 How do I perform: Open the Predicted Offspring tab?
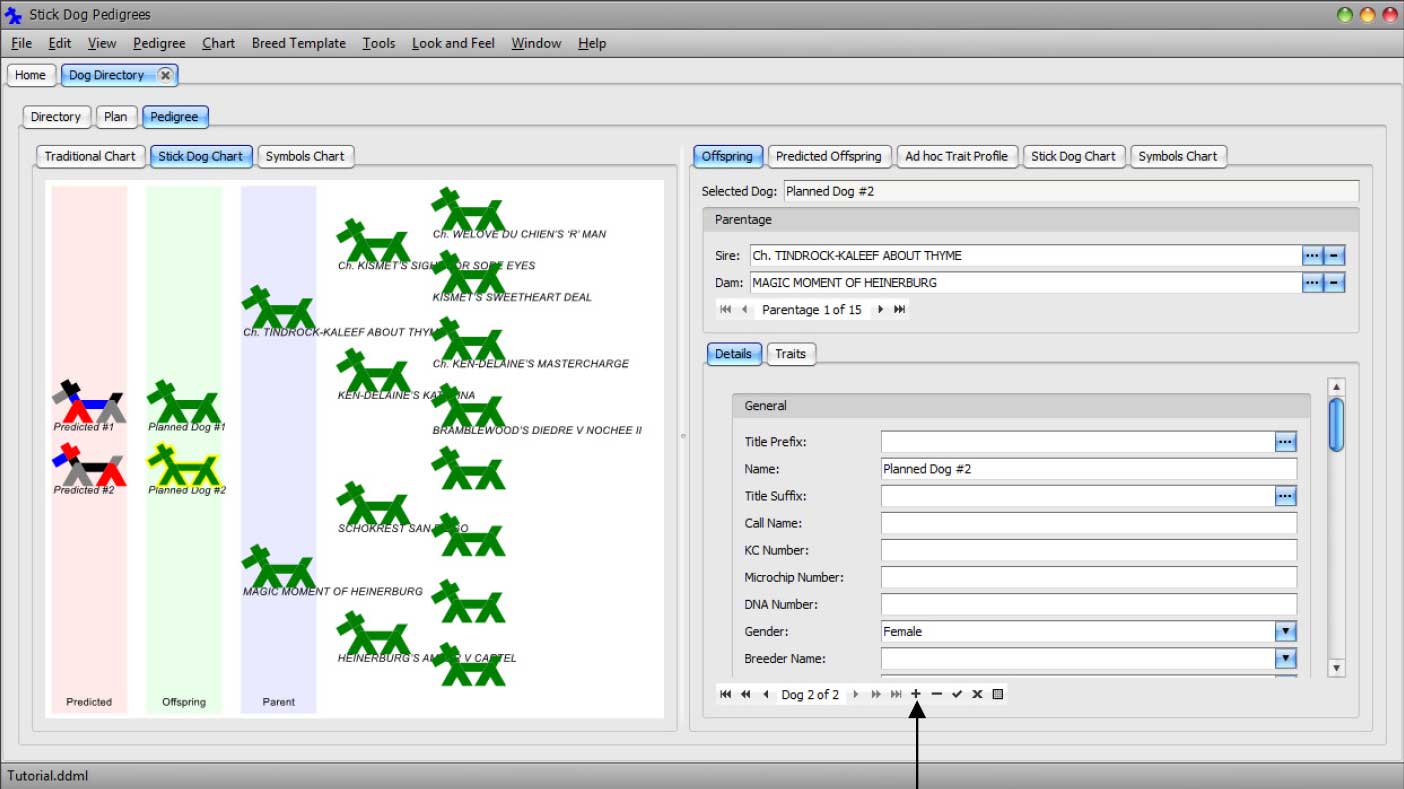(828, 156)
